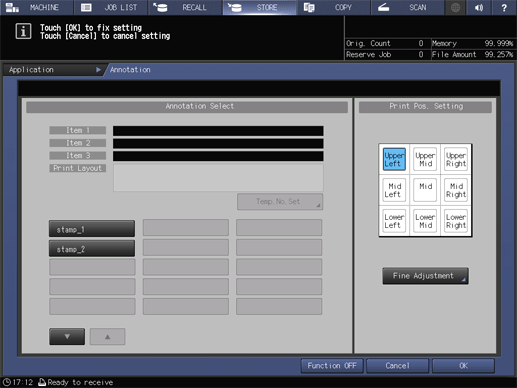Select the Lower Right print position

coord(456,221)
